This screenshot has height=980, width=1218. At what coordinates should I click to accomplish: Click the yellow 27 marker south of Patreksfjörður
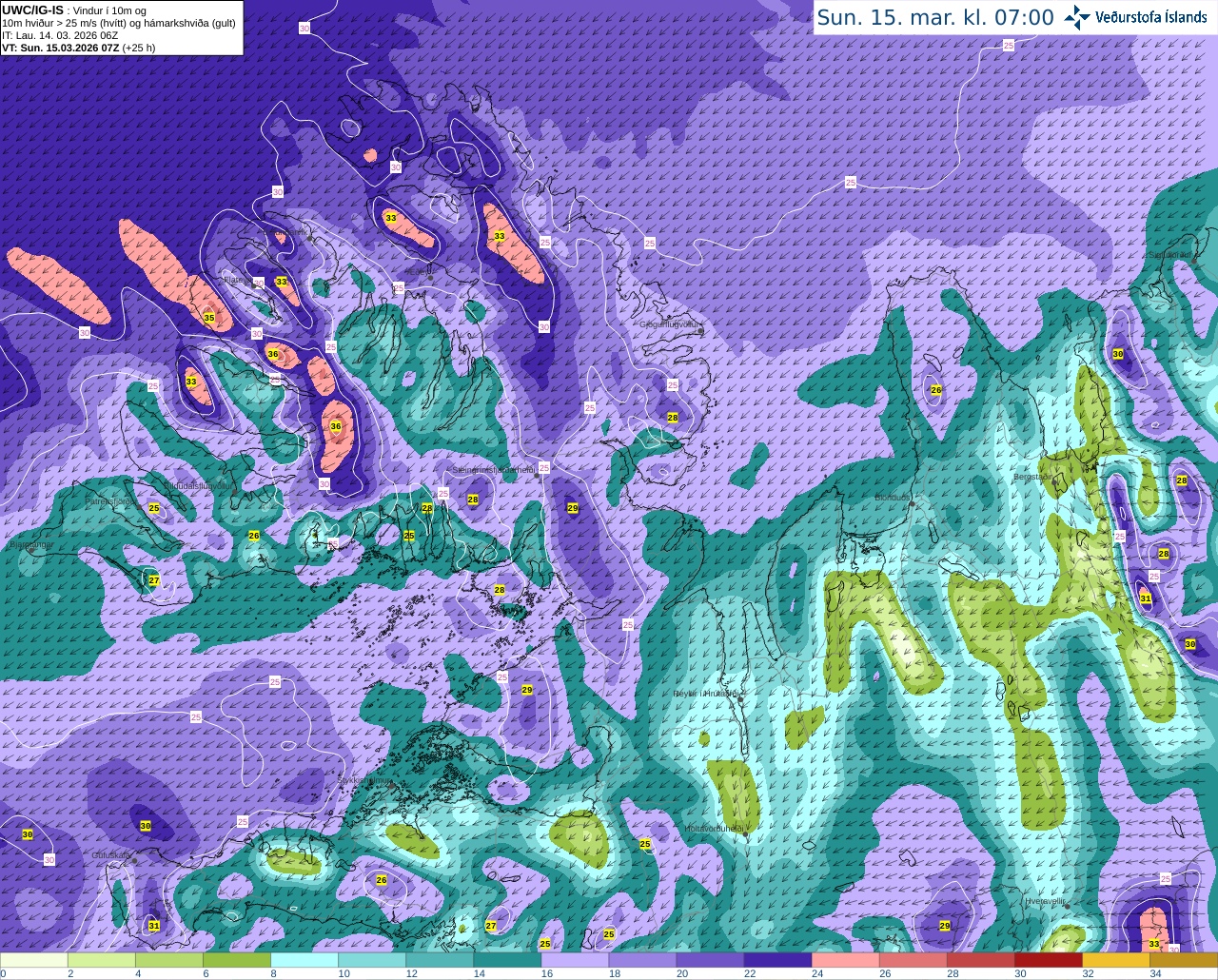pos(154,579)
